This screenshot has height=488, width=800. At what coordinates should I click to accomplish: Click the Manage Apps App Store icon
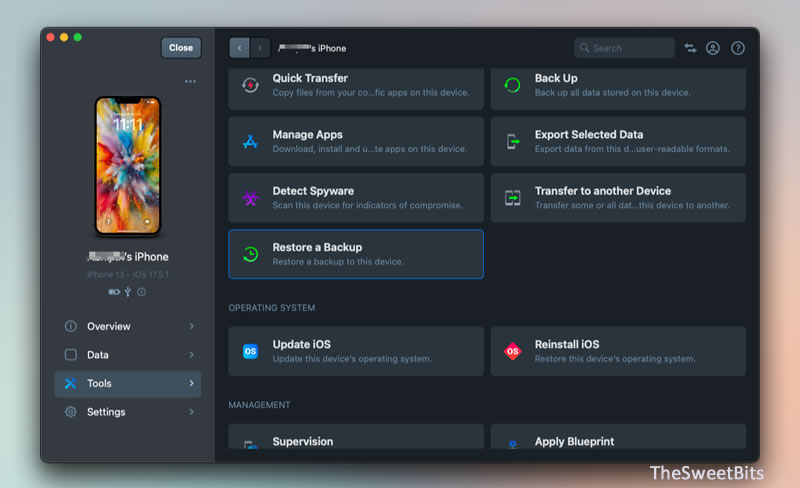[x=250, y=141]
